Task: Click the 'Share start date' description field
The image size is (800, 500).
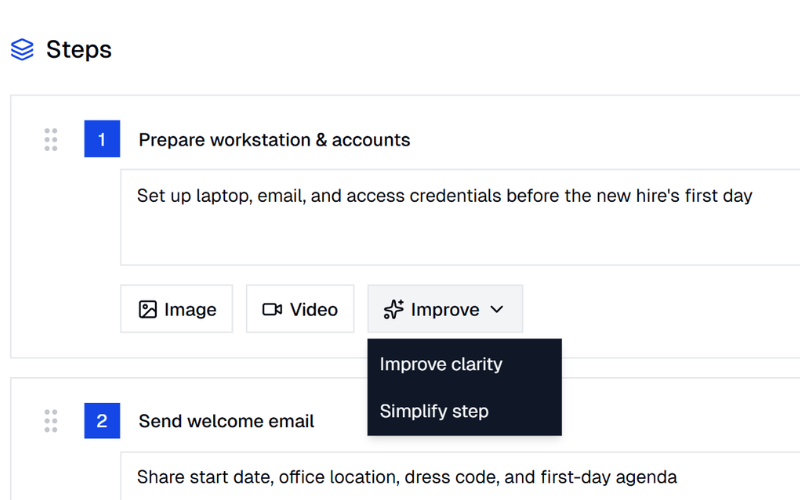Action: 407,476
